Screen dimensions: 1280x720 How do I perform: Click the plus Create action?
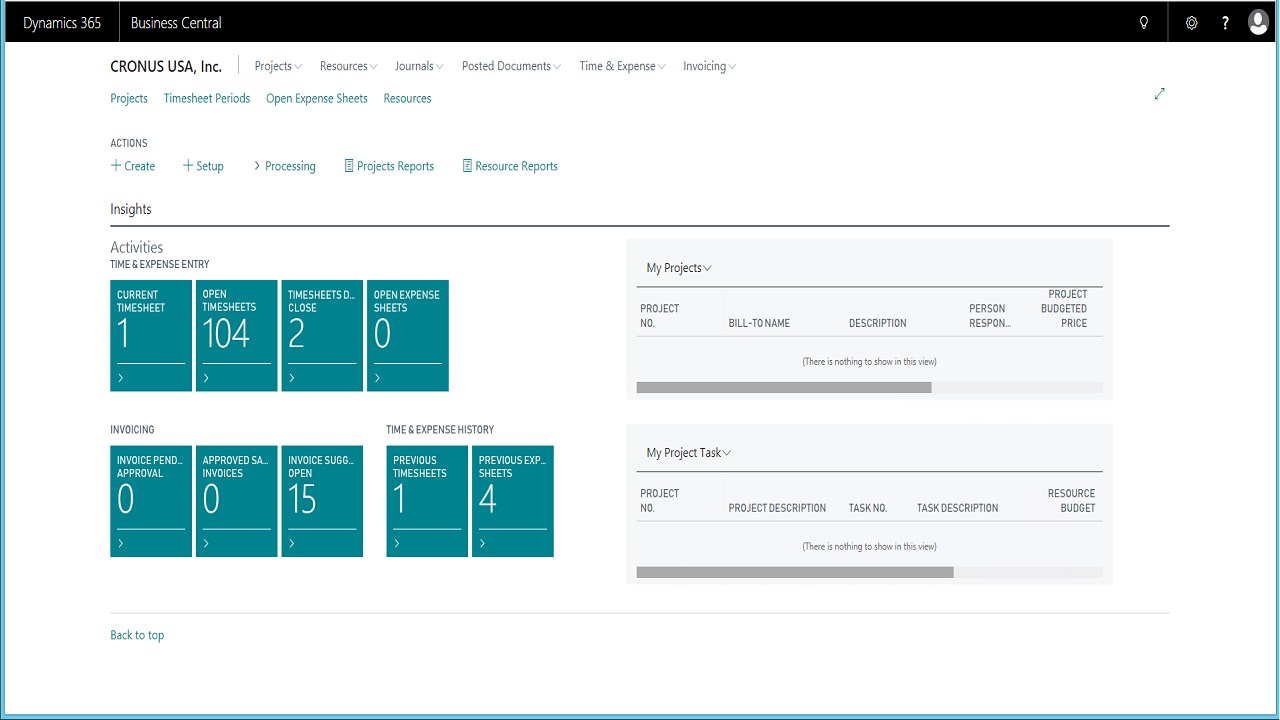pos(133,166)
